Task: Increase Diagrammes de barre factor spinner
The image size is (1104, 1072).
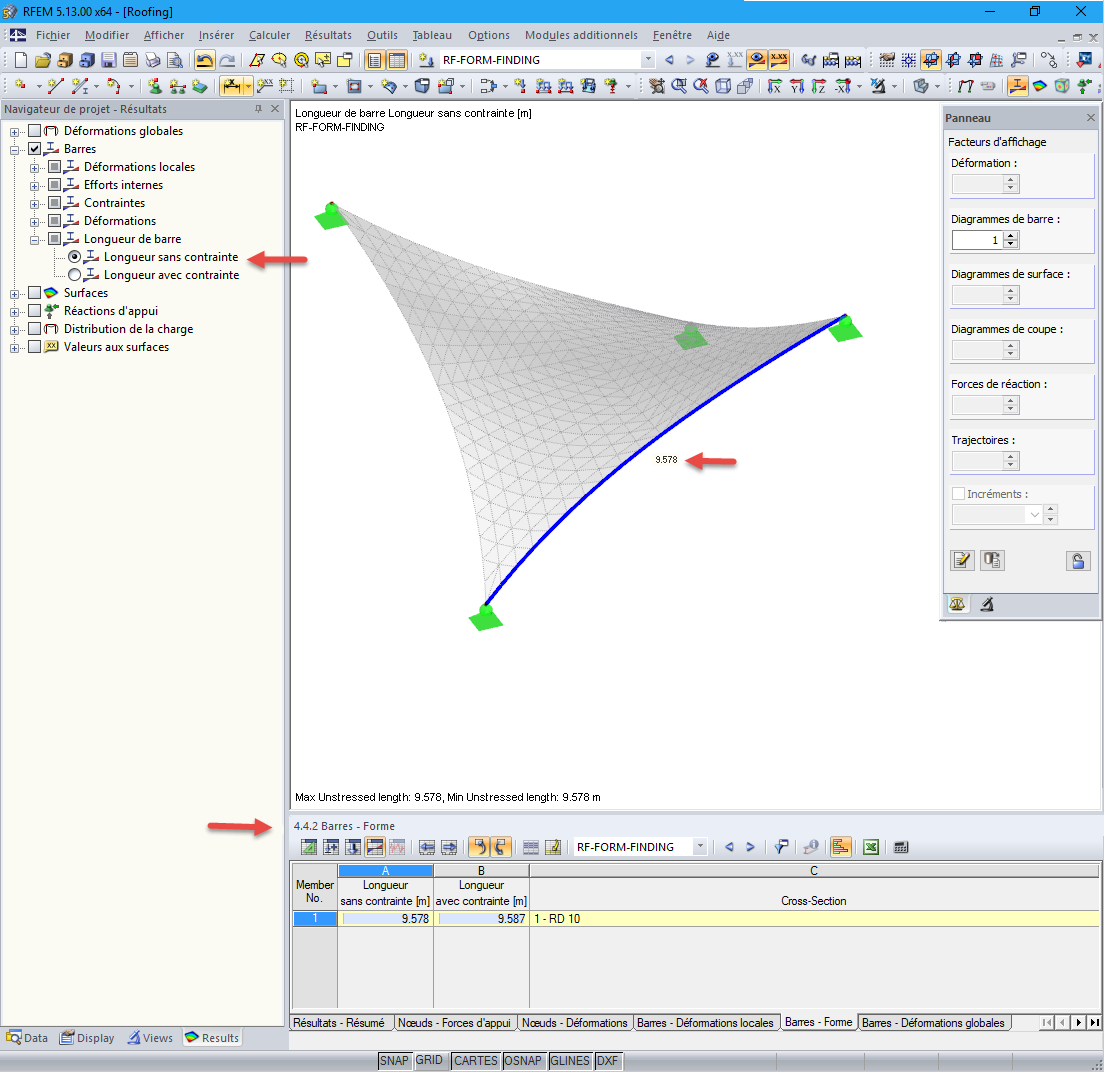Action: (1011, 236)
